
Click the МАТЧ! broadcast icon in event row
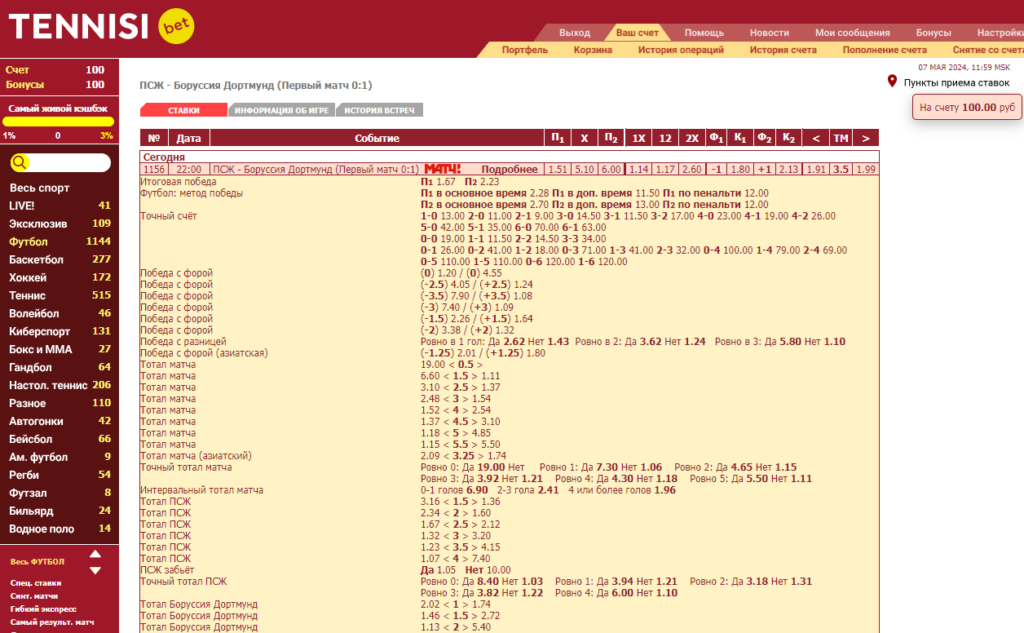click(442, 169)
